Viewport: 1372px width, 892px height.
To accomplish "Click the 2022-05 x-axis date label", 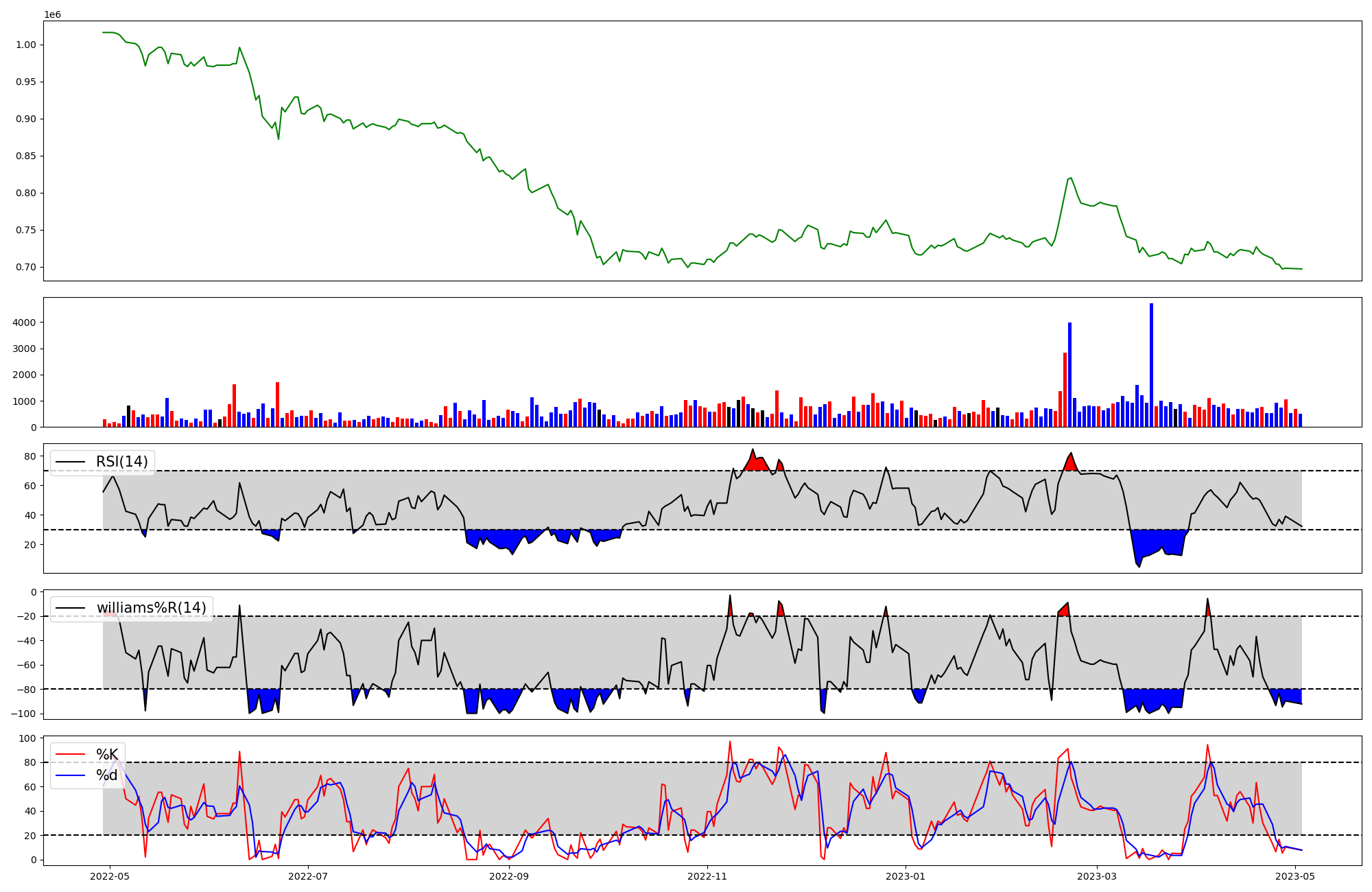I will (110, 876).
